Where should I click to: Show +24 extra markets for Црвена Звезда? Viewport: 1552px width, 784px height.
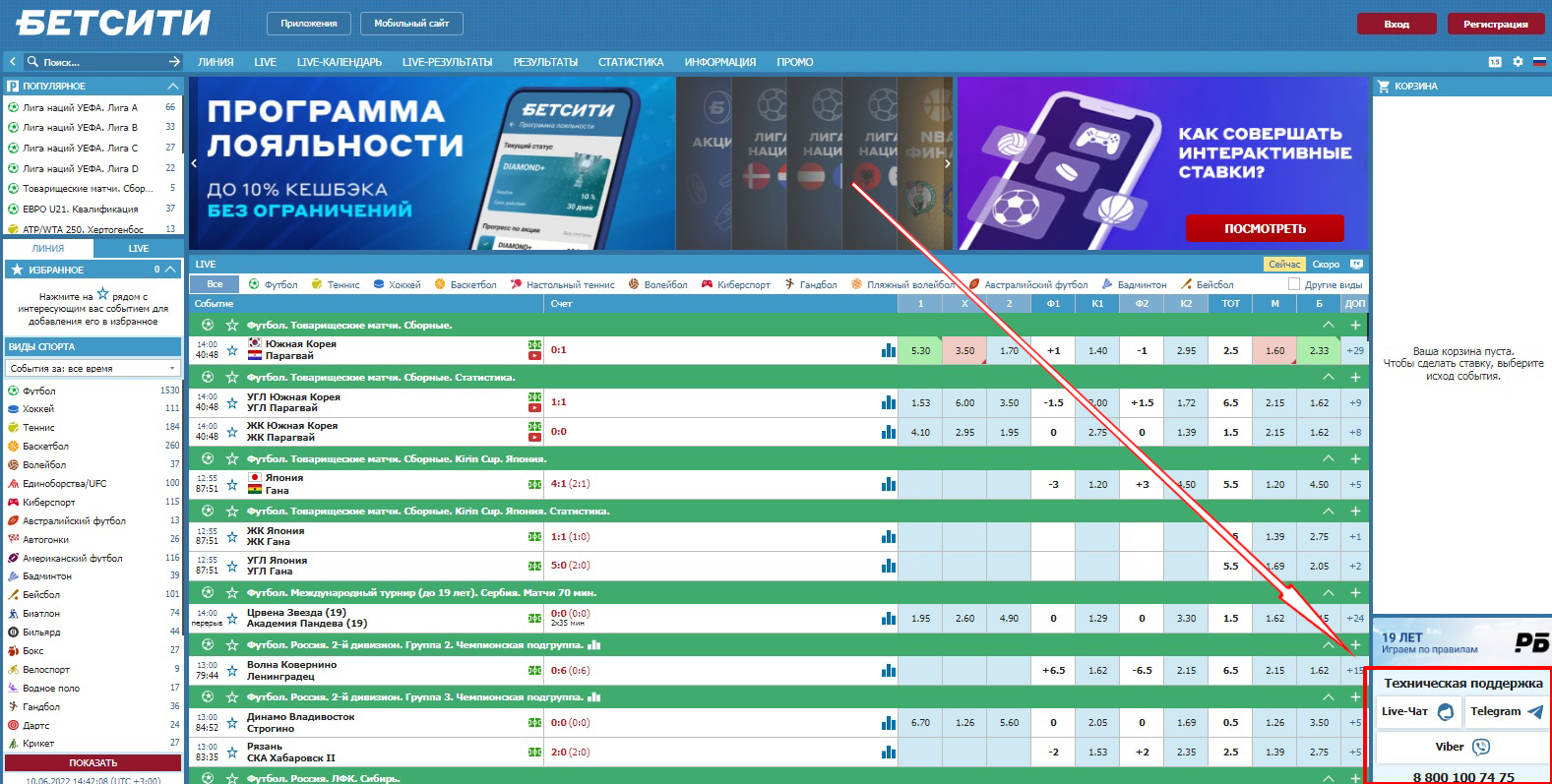1355,619
